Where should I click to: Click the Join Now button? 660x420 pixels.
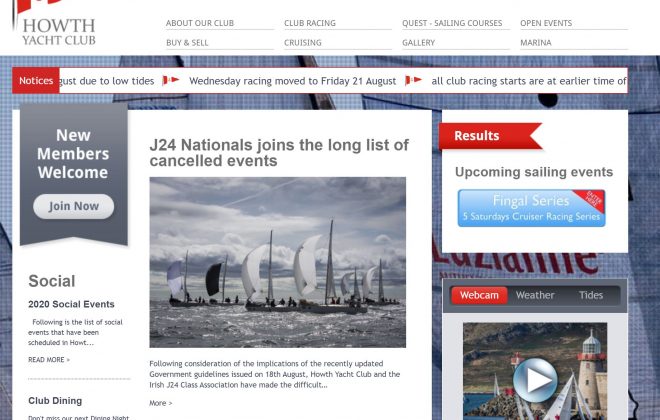click(74, 206)
